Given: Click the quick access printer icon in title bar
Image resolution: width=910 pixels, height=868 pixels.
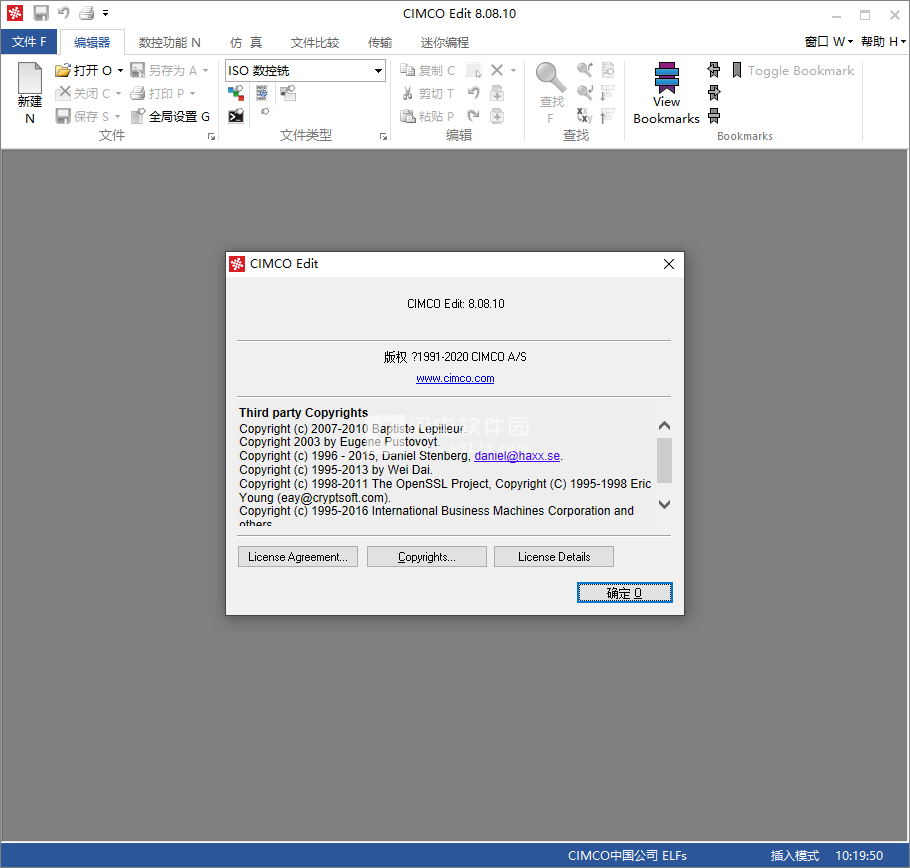Looking at the screenshot, I should coord(86,13).
